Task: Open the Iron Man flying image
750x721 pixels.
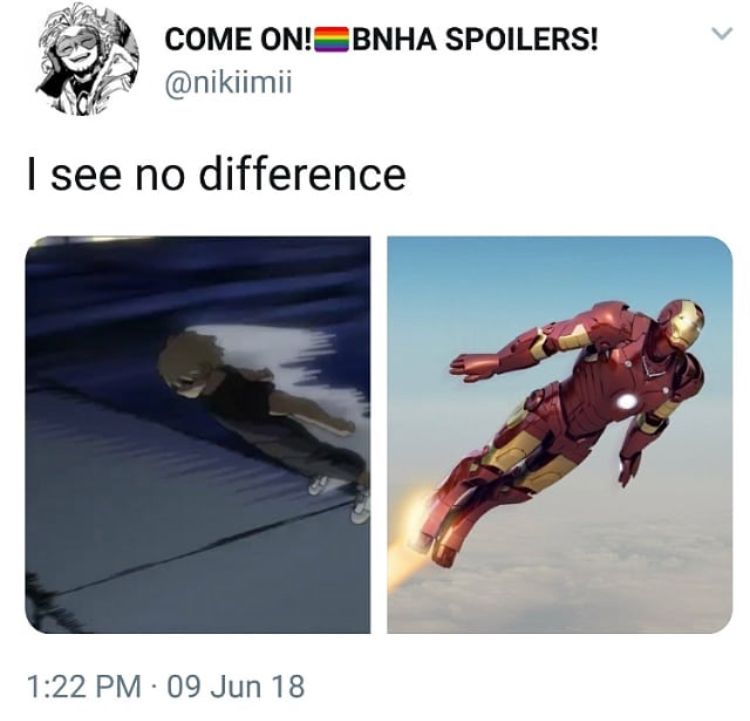Action: pyautogui.click(x=560, y=434)
